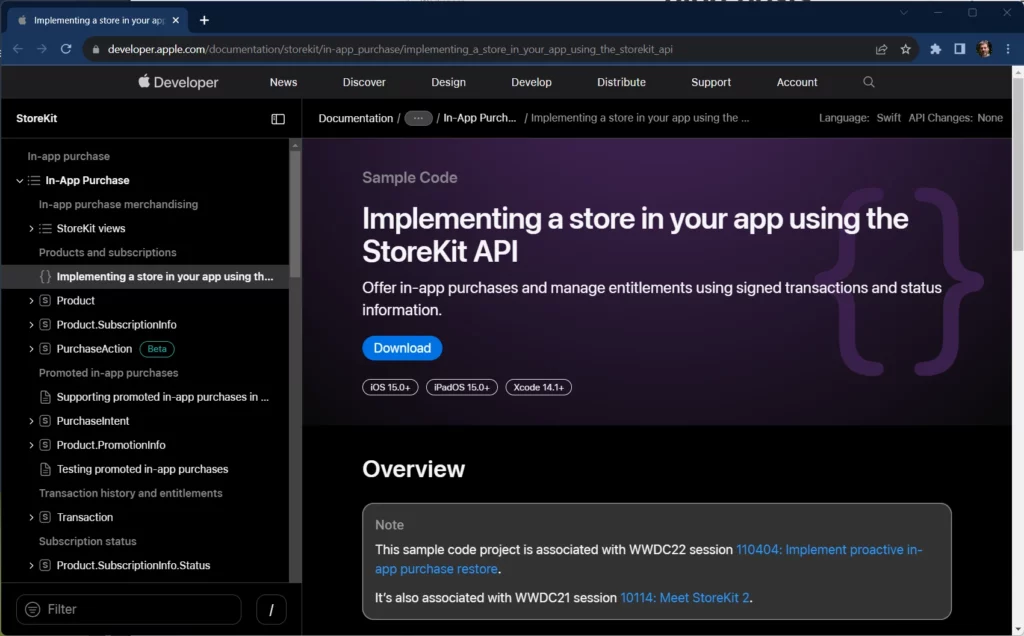Toggle the StoreKit sidebar panel icon
The width and height of the screenshot is (1024, 636).
point(278,119)
